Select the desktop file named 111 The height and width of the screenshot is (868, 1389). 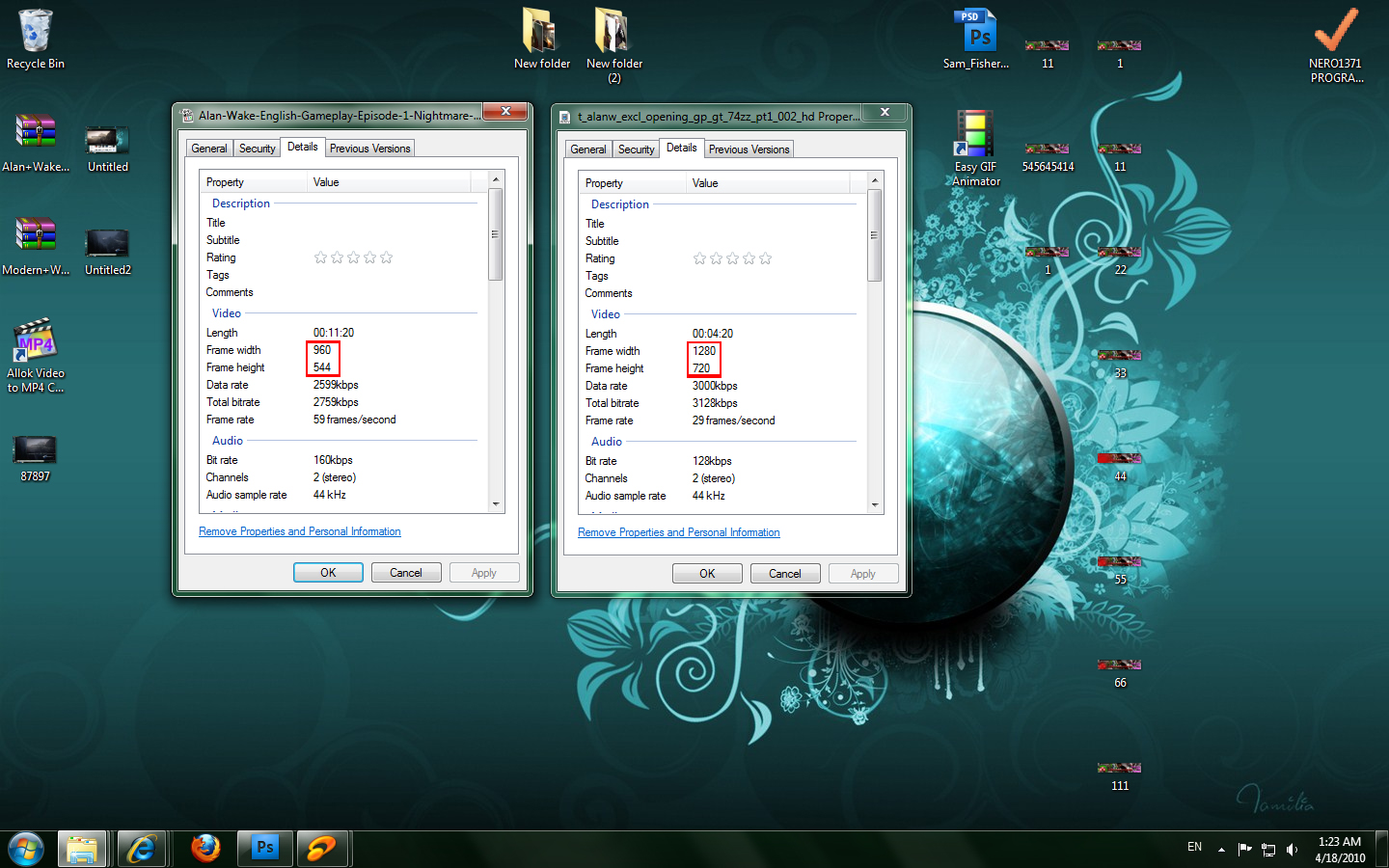pyautogui.click(x=1120, y=777)
